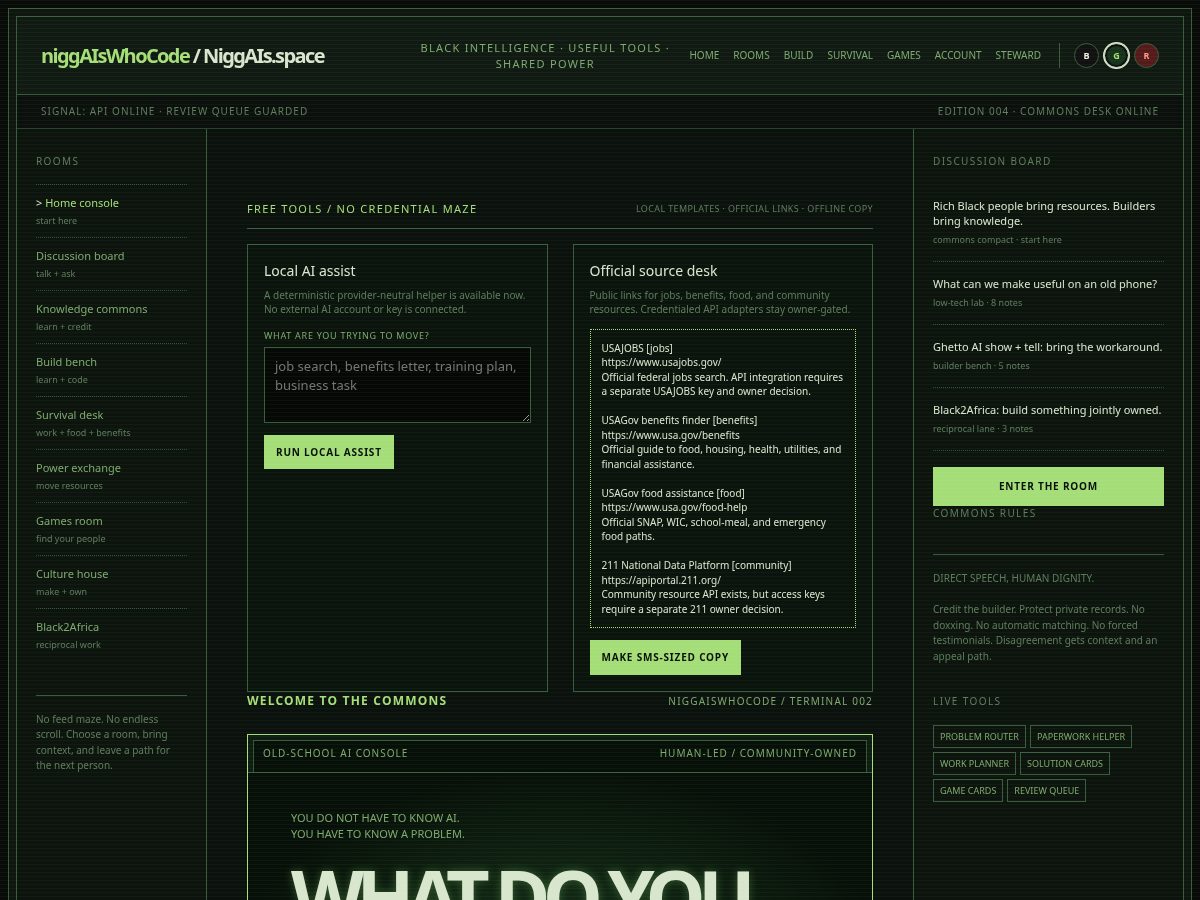The width and height of the screenshot is (1200, 900).
Task: Open the ACCOUNT nav item
Action: click(958, 55)
